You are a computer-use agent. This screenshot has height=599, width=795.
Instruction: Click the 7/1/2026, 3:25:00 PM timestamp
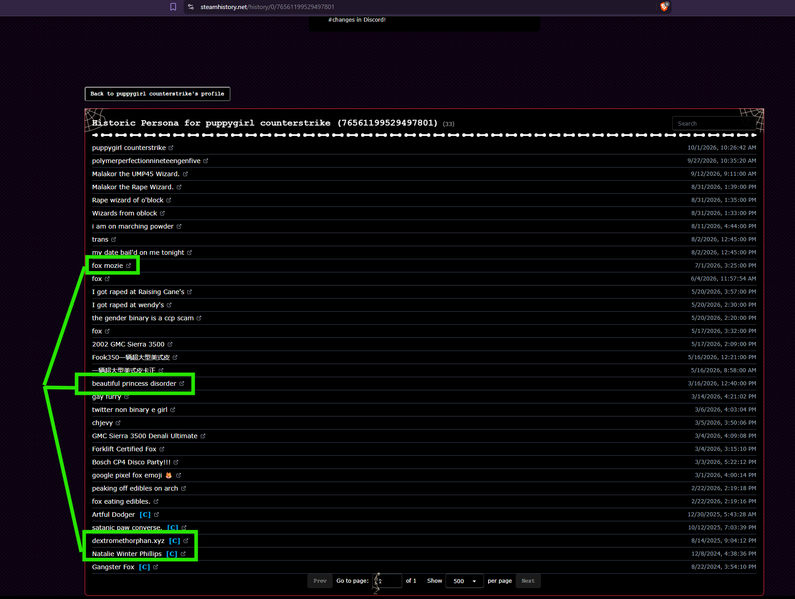coord(725,266)
